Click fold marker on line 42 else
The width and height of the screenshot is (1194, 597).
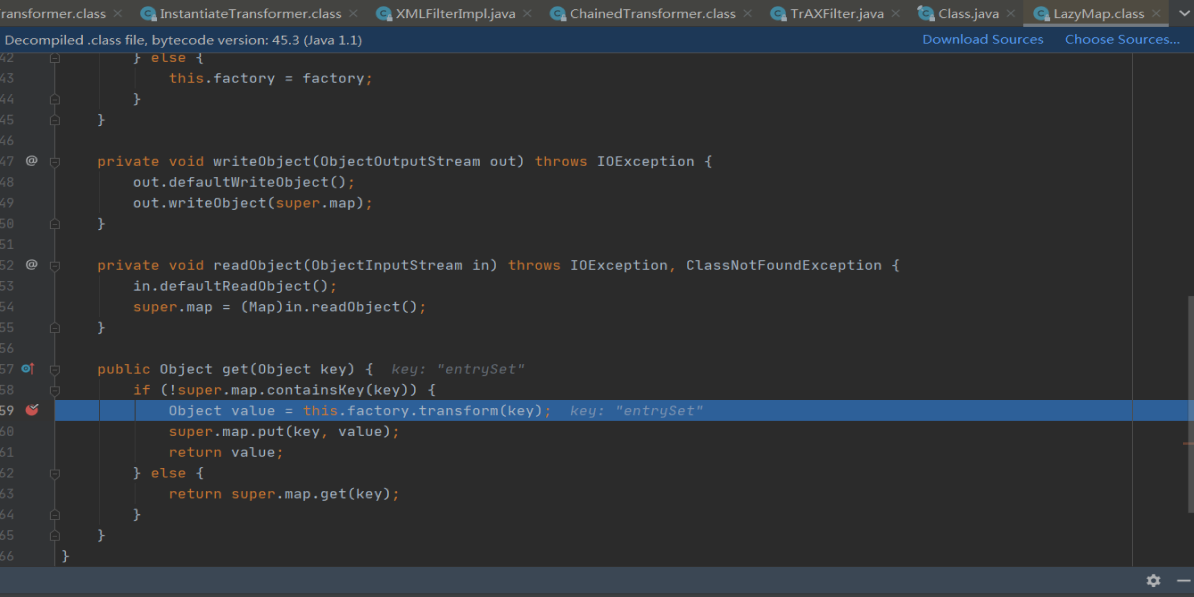(55, 58)
